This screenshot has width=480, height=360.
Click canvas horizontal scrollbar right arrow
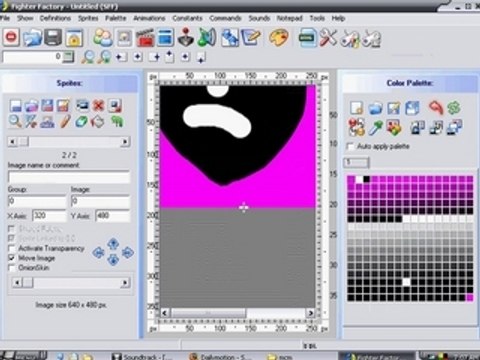click(310, 313)
